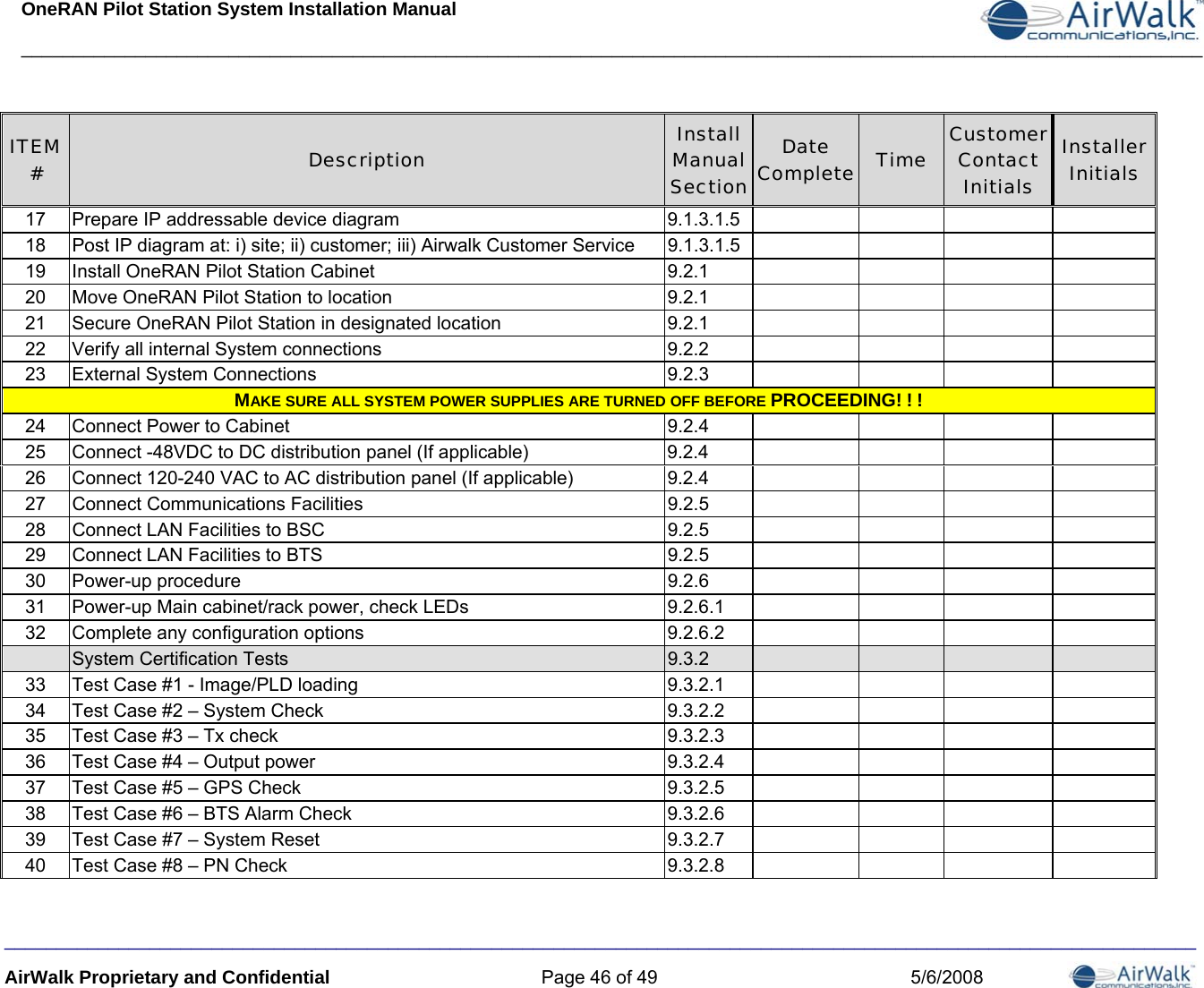This screenshot has height=988, width=1204.
Task: Click 'Prepare IP addressable device diagram' row text
Action: (235, 219)
